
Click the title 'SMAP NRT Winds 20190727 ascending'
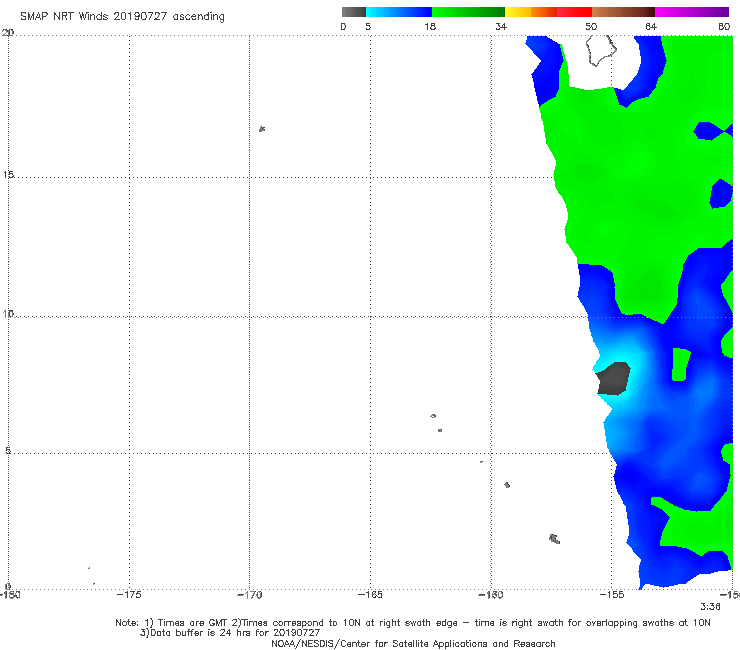click(122, 16)
